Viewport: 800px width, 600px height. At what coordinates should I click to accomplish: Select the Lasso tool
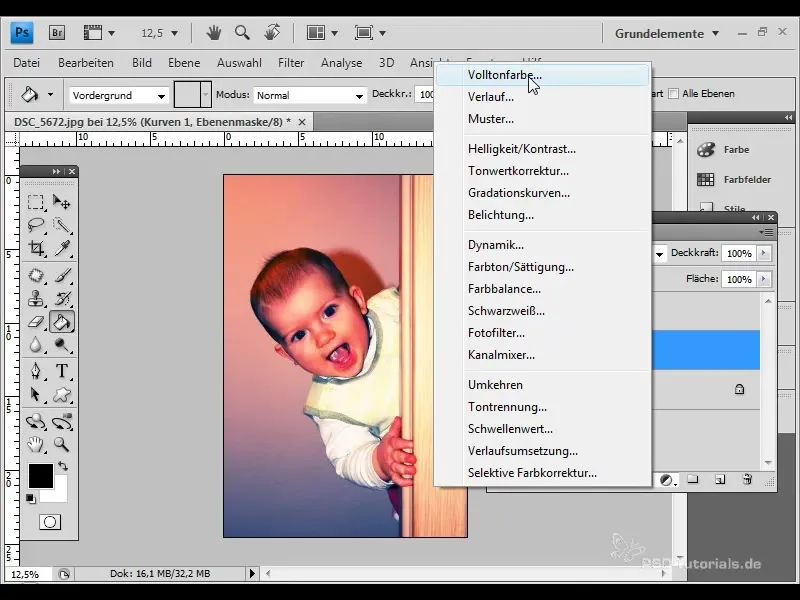click(x=35, y=225)
